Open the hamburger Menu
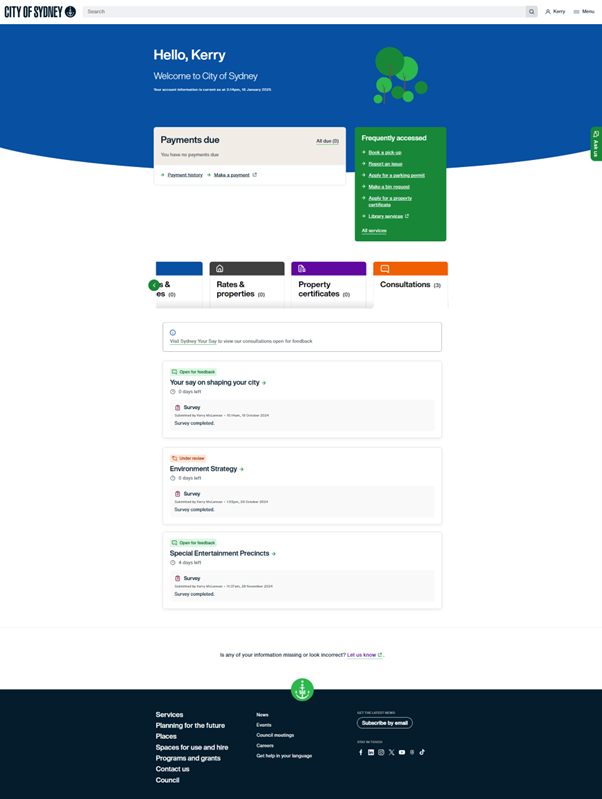Screen dimensions: 602x799 [583, 12]
